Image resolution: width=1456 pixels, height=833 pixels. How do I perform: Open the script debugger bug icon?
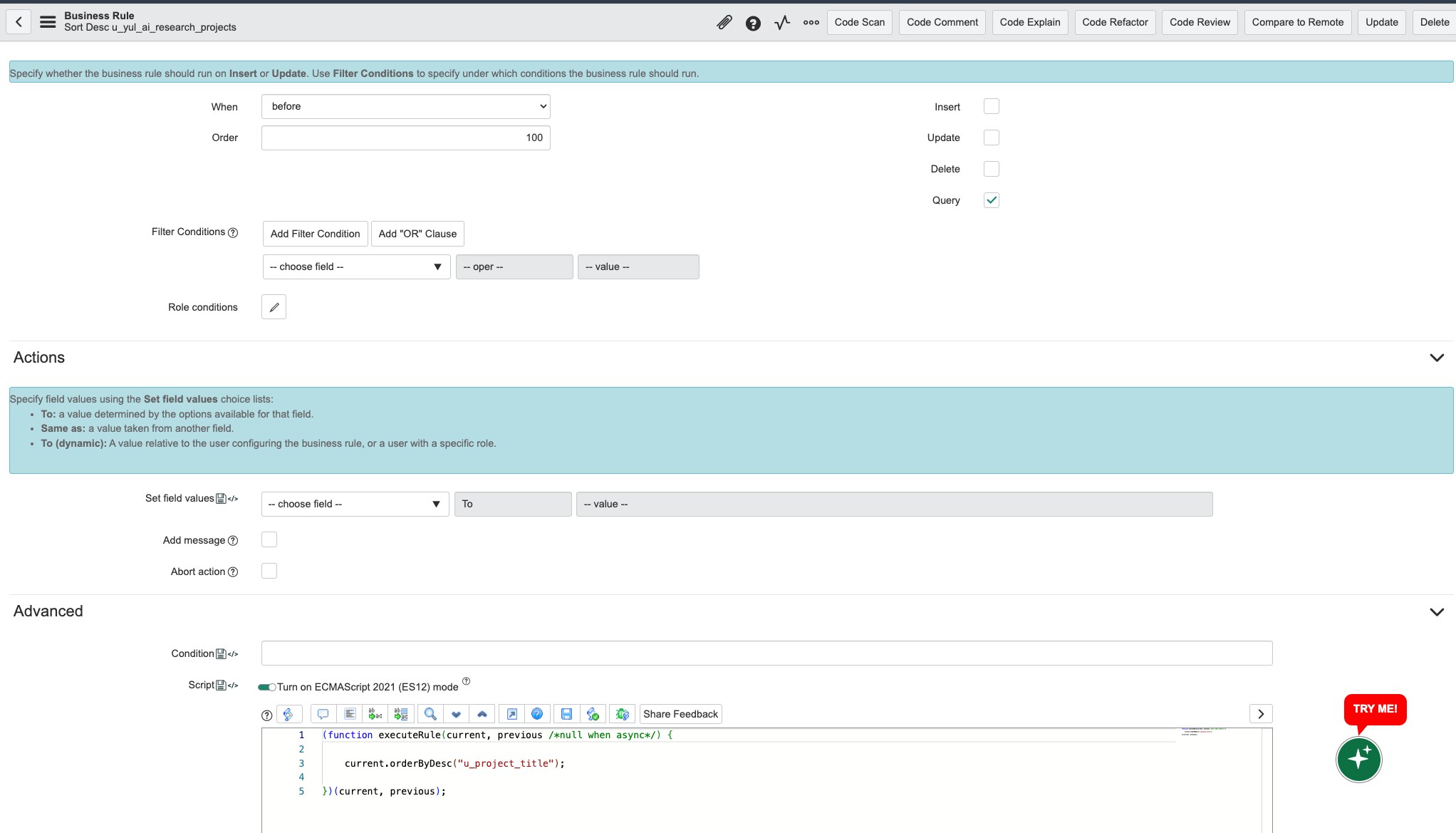pyautogui.click(x=623, y=714)
